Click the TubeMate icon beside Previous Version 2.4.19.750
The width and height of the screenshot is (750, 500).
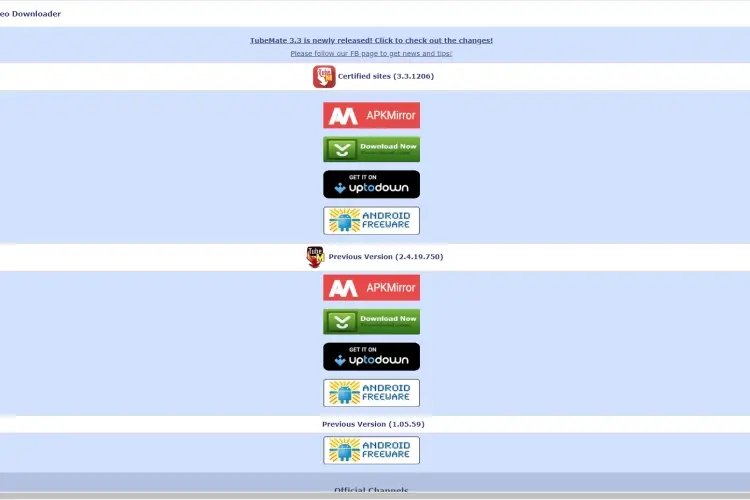316,257
